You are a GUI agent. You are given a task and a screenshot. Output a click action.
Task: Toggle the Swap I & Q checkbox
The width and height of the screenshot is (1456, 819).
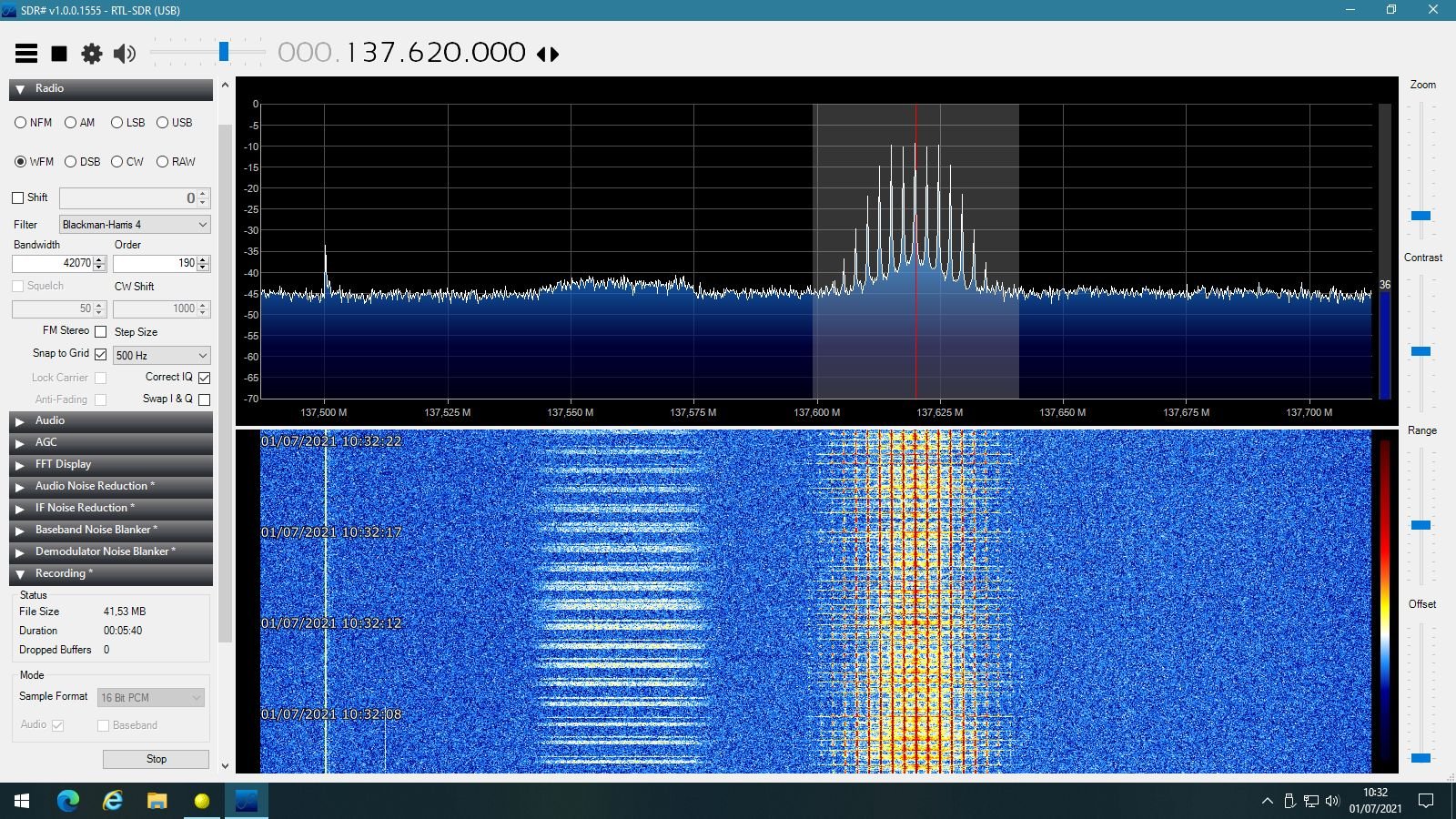pos(205,399)
